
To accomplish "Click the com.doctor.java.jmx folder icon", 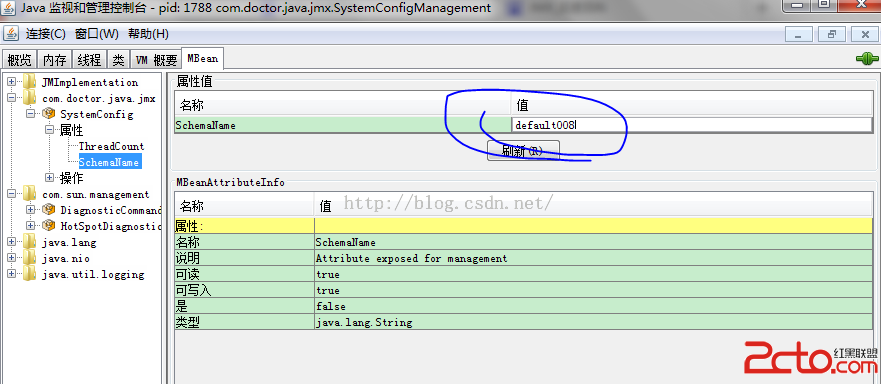I will [x=30, y=98].
